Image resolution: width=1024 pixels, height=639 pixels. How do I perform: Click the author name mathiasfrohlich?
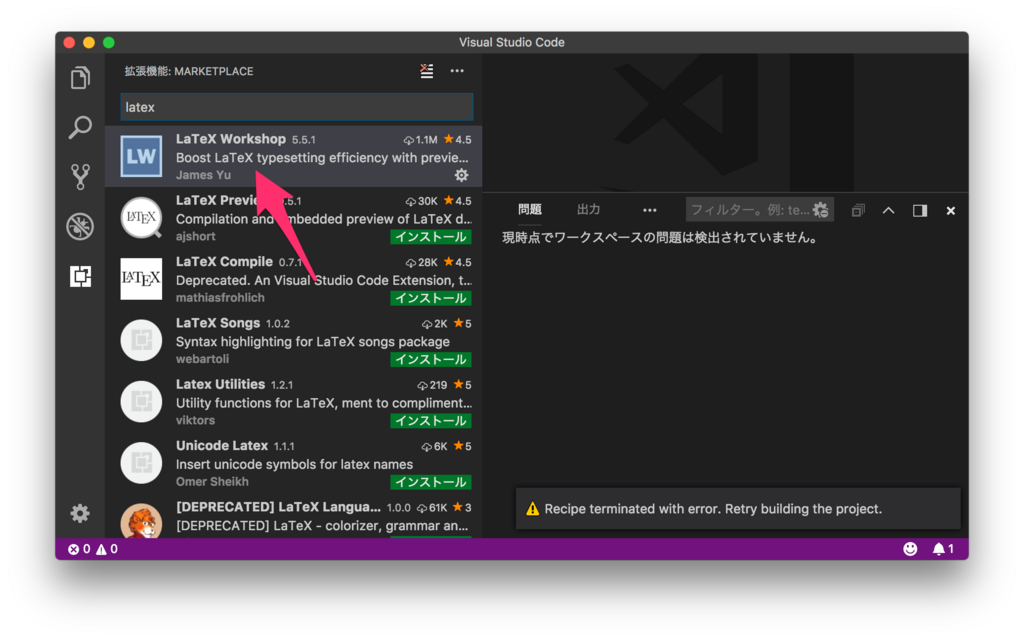click(220, 297)
